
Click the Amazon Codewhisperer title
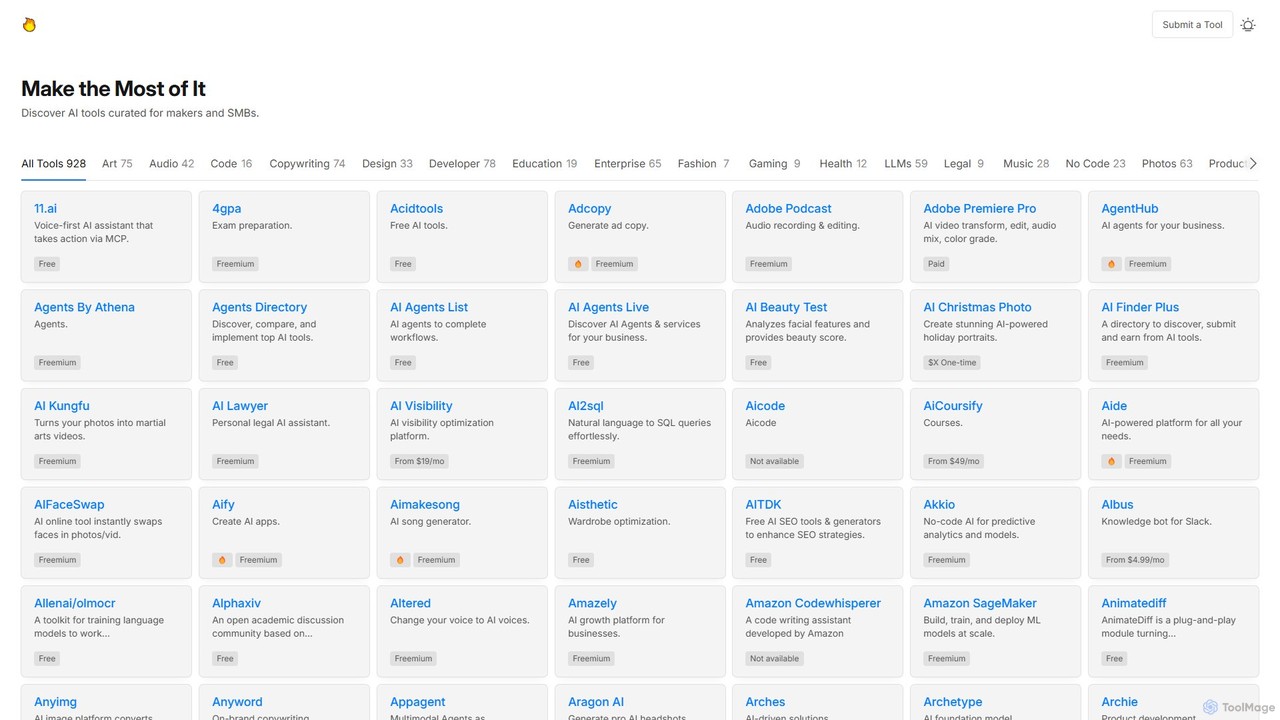click(813, 604)
